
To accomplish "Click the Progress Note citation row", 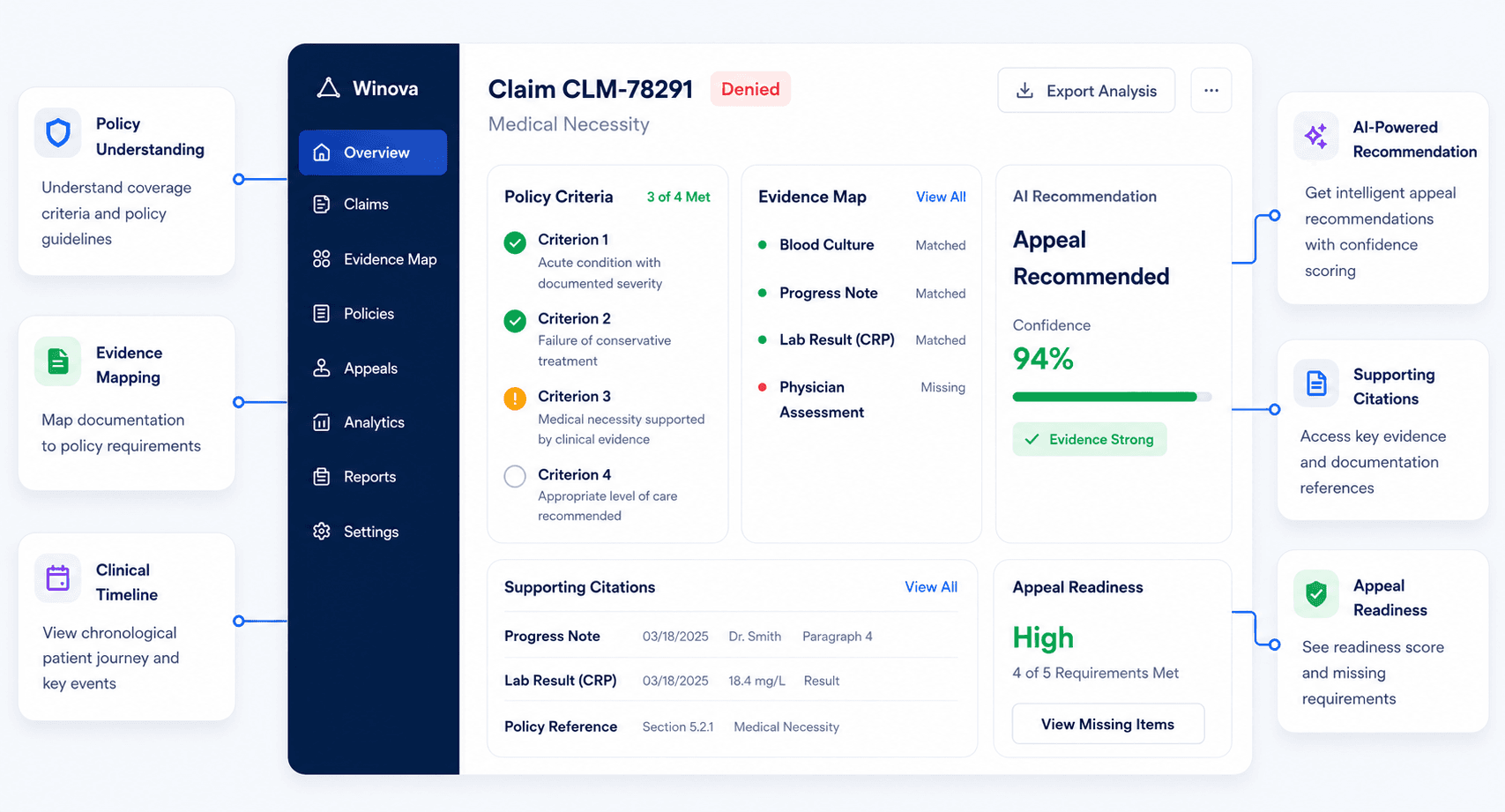I will 731,637.
